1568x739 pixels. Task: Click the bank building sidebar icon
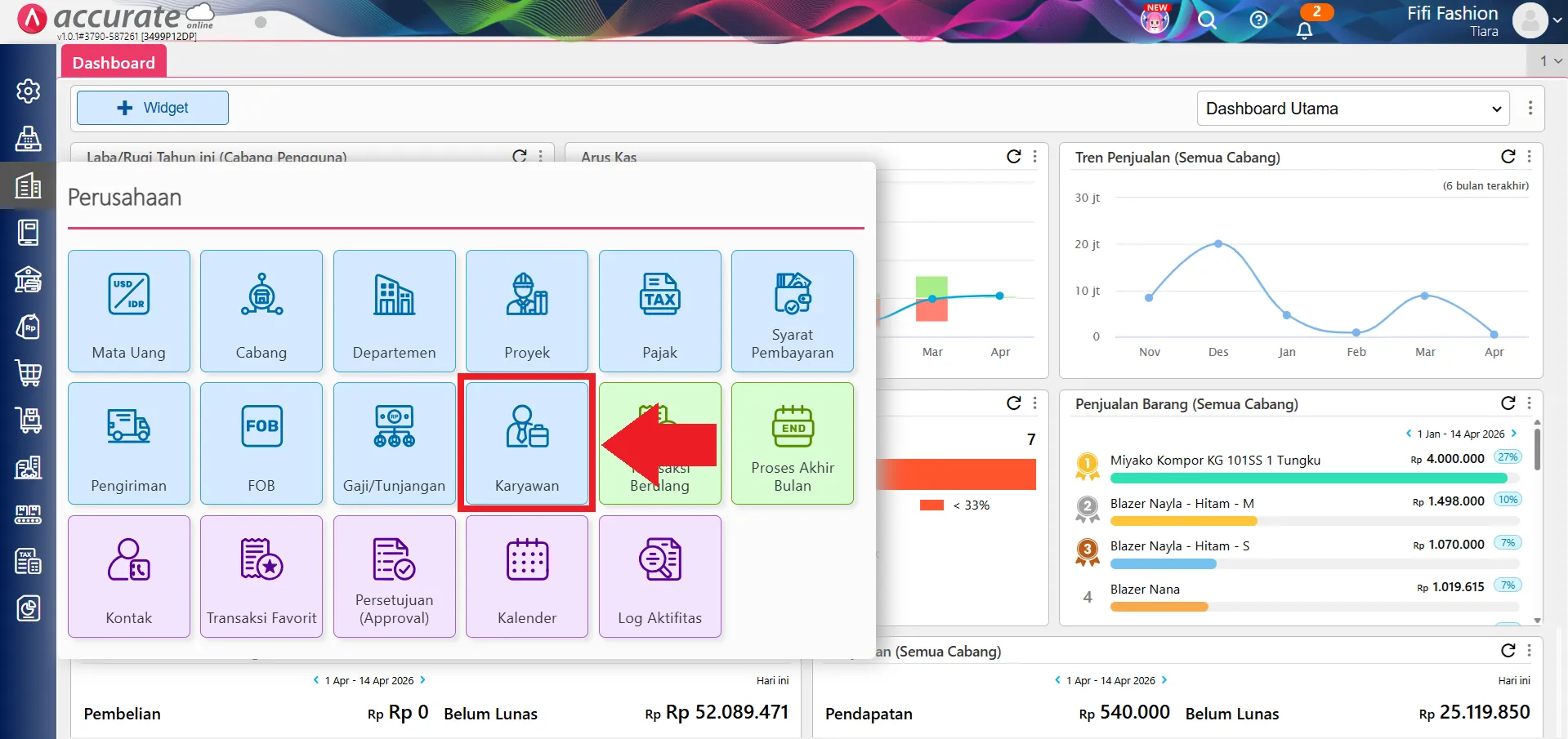click(29, 279)
